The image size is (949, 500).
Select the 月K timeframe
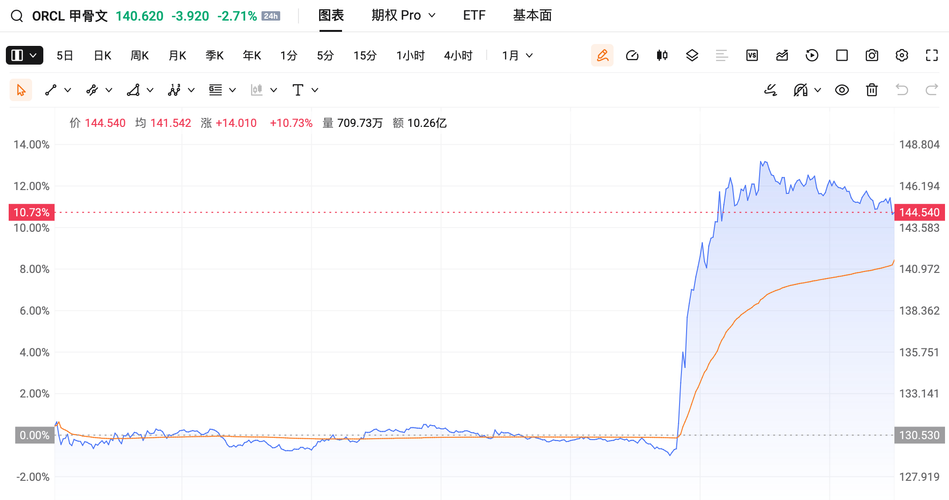pos(177,56)
